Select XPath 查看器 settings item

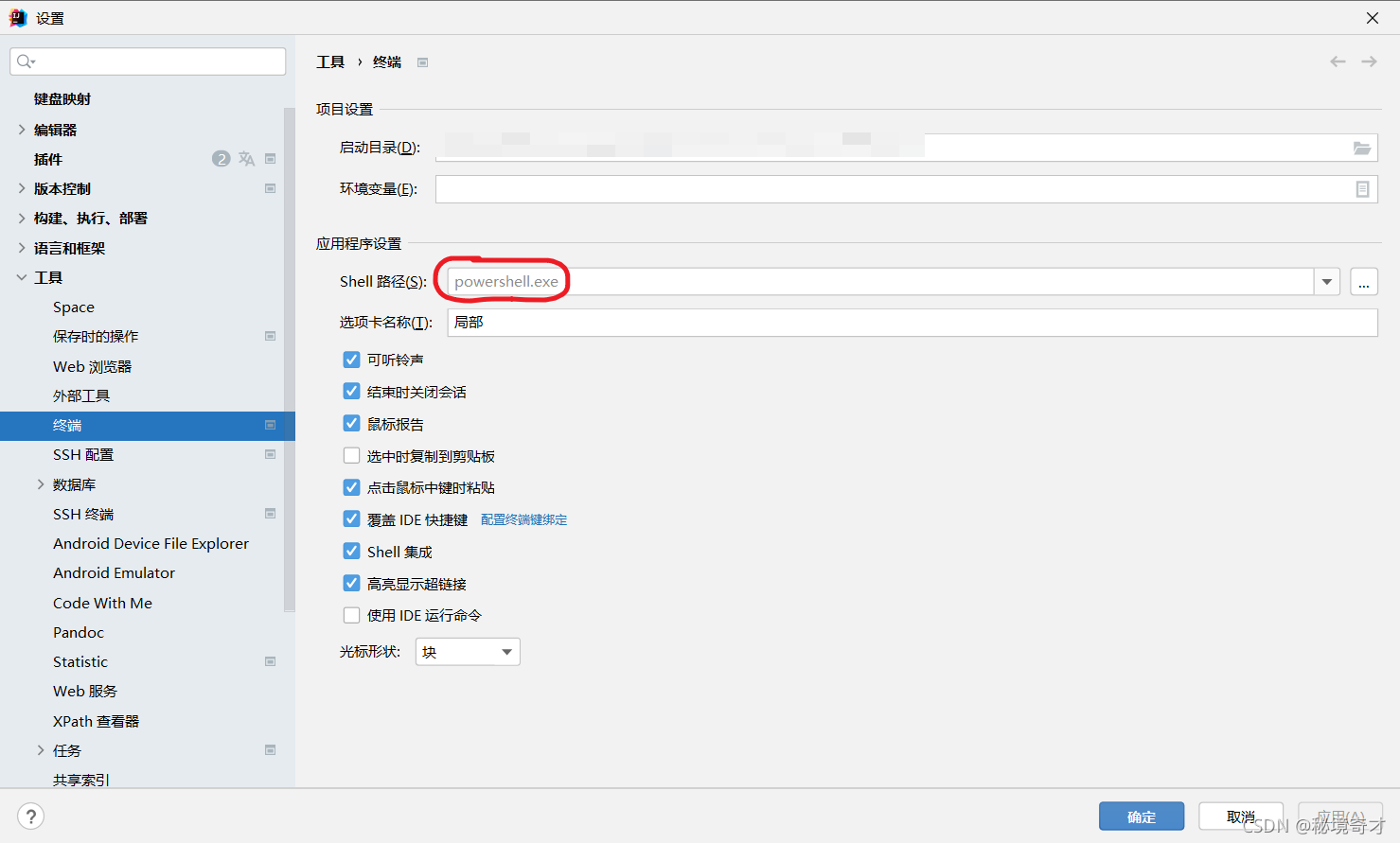point(96,721)
